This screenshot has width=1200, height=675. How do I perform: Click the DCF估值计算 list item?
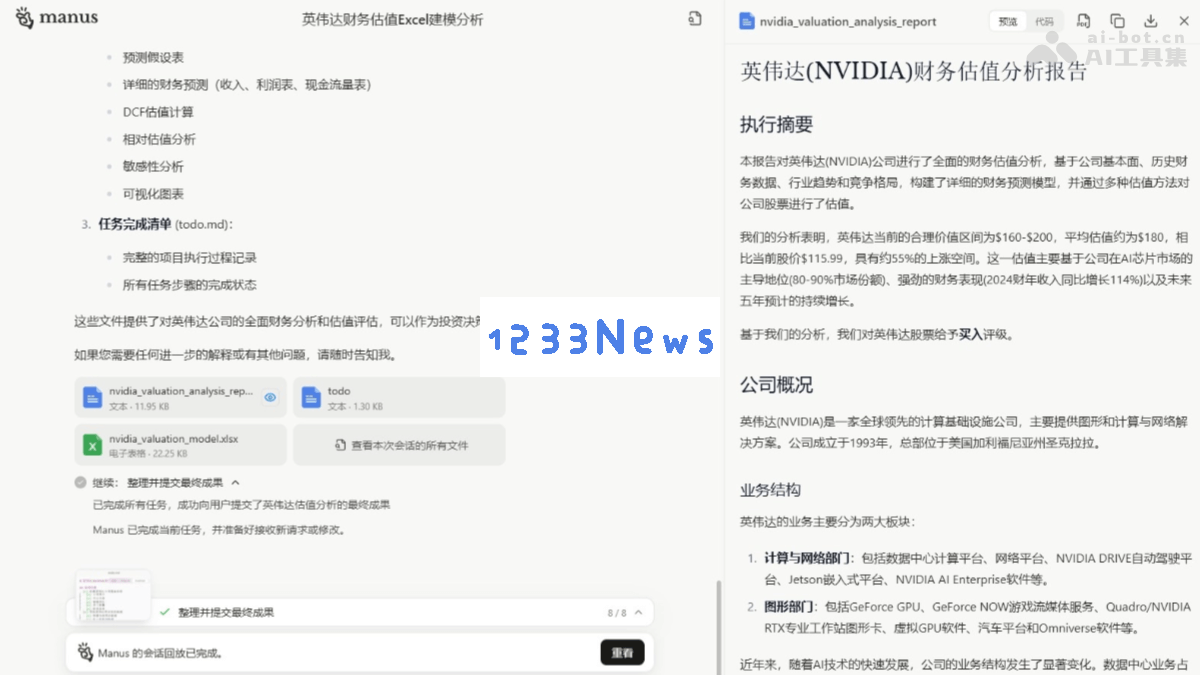[158, 112]
